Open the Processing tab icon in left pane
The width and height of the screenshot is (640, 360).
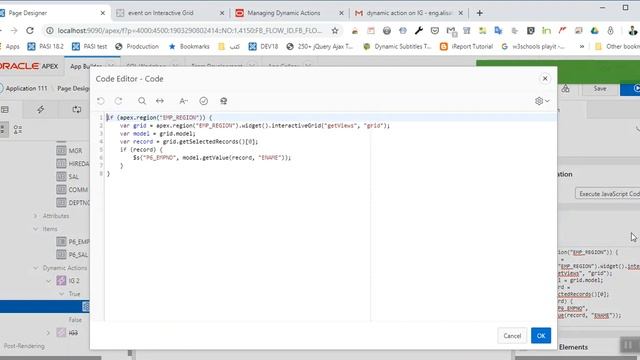pos(77,109)
